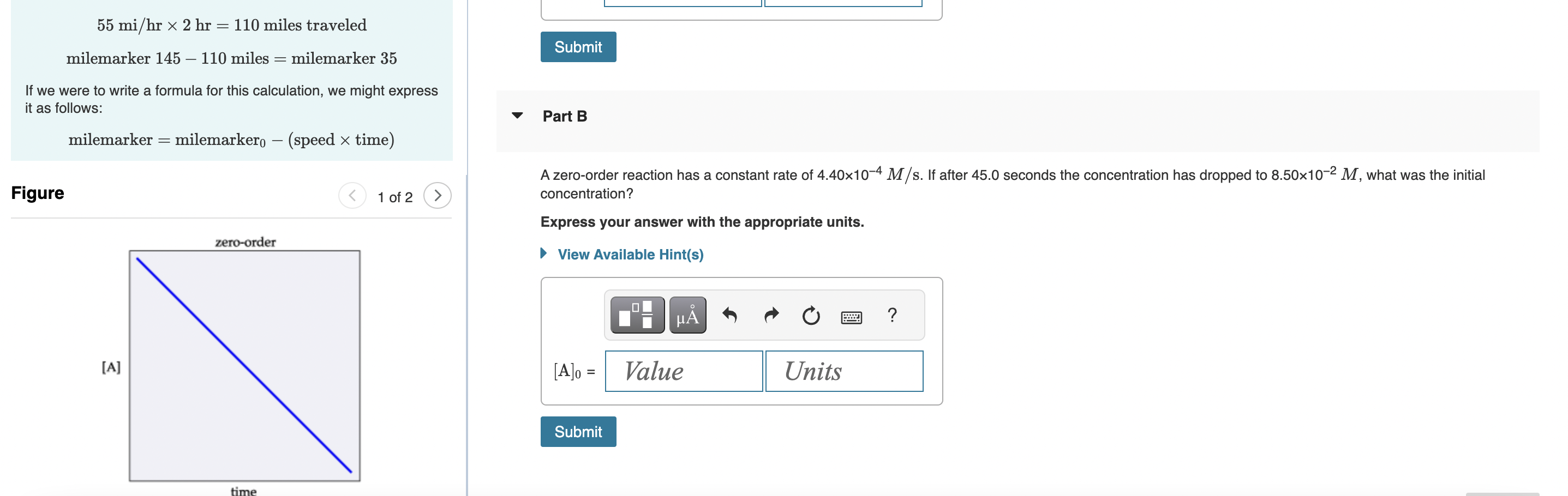Open the hint disclosure triangle
Viewport: 1568px width, 496px height.
tap(545, 253)
